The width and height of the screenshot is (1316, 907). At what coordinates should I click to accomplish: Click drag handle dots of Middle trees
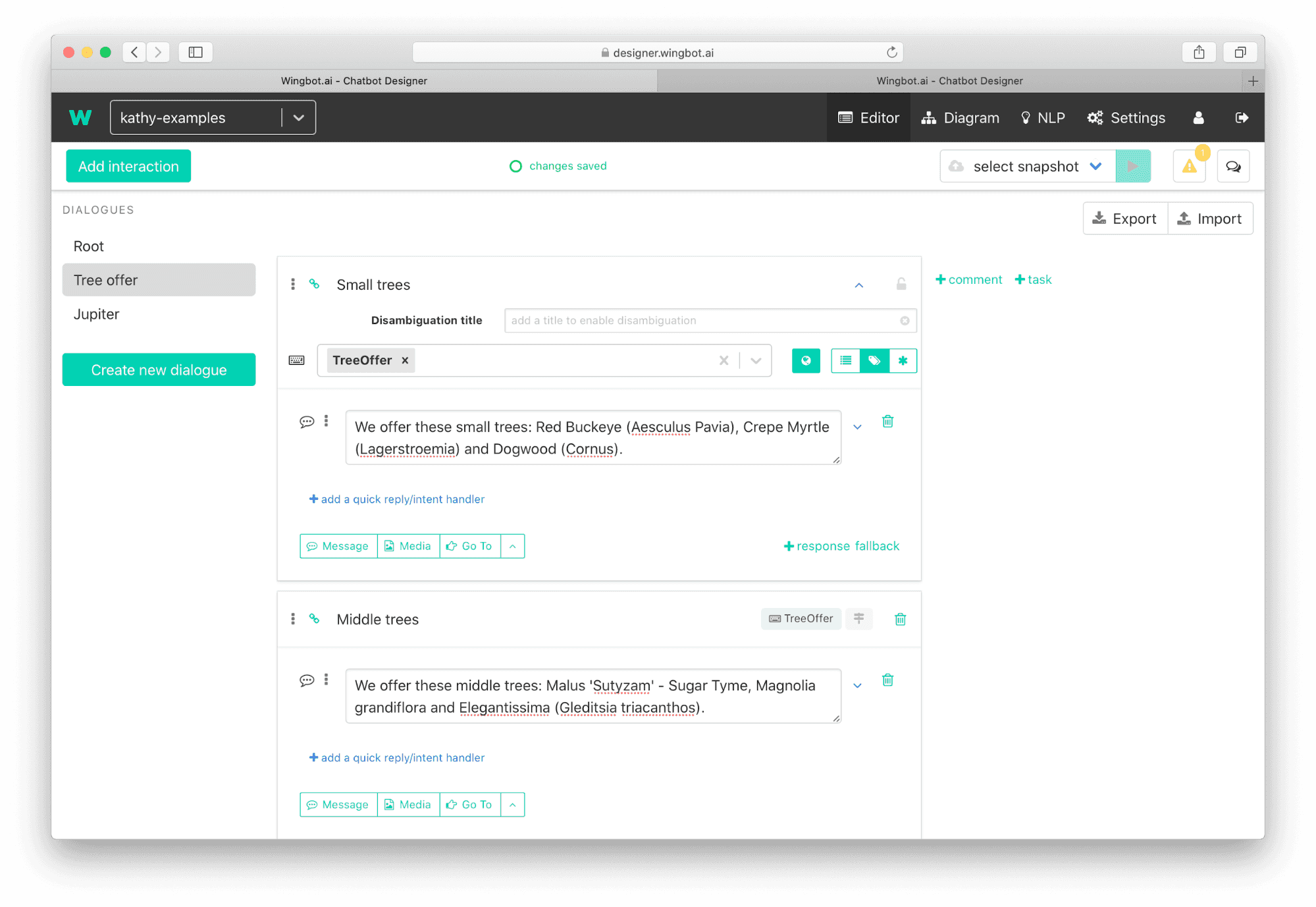[x=293, y=619]
